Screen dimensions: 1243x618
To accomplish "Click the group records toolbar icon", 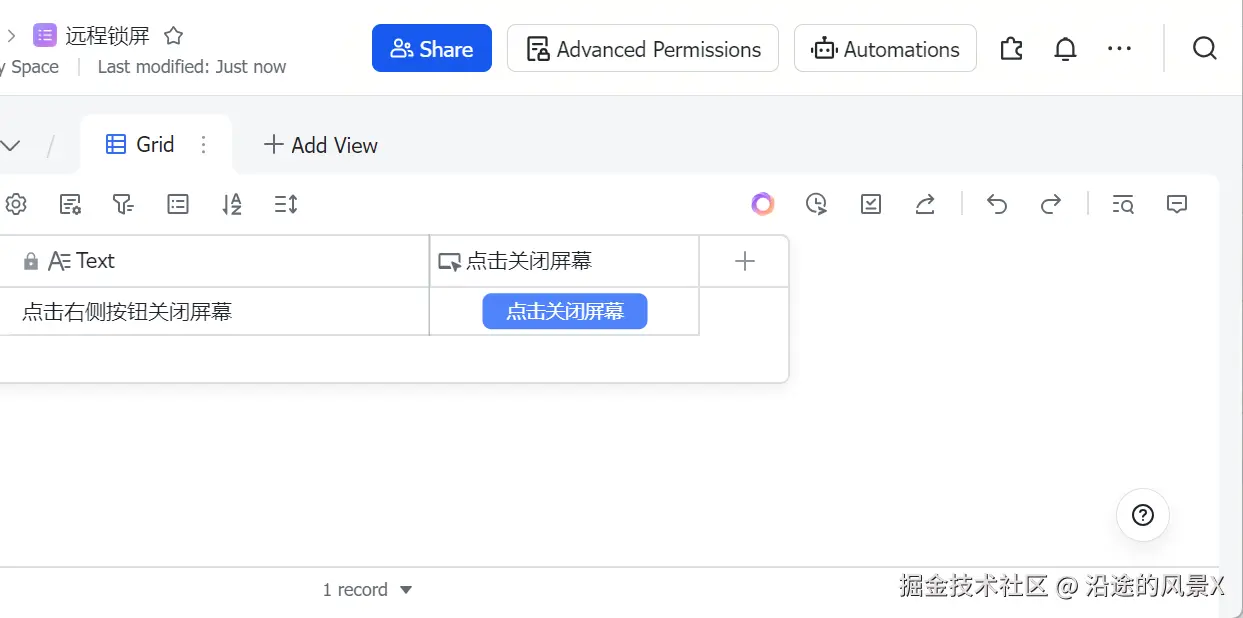I will coord(178,205).
